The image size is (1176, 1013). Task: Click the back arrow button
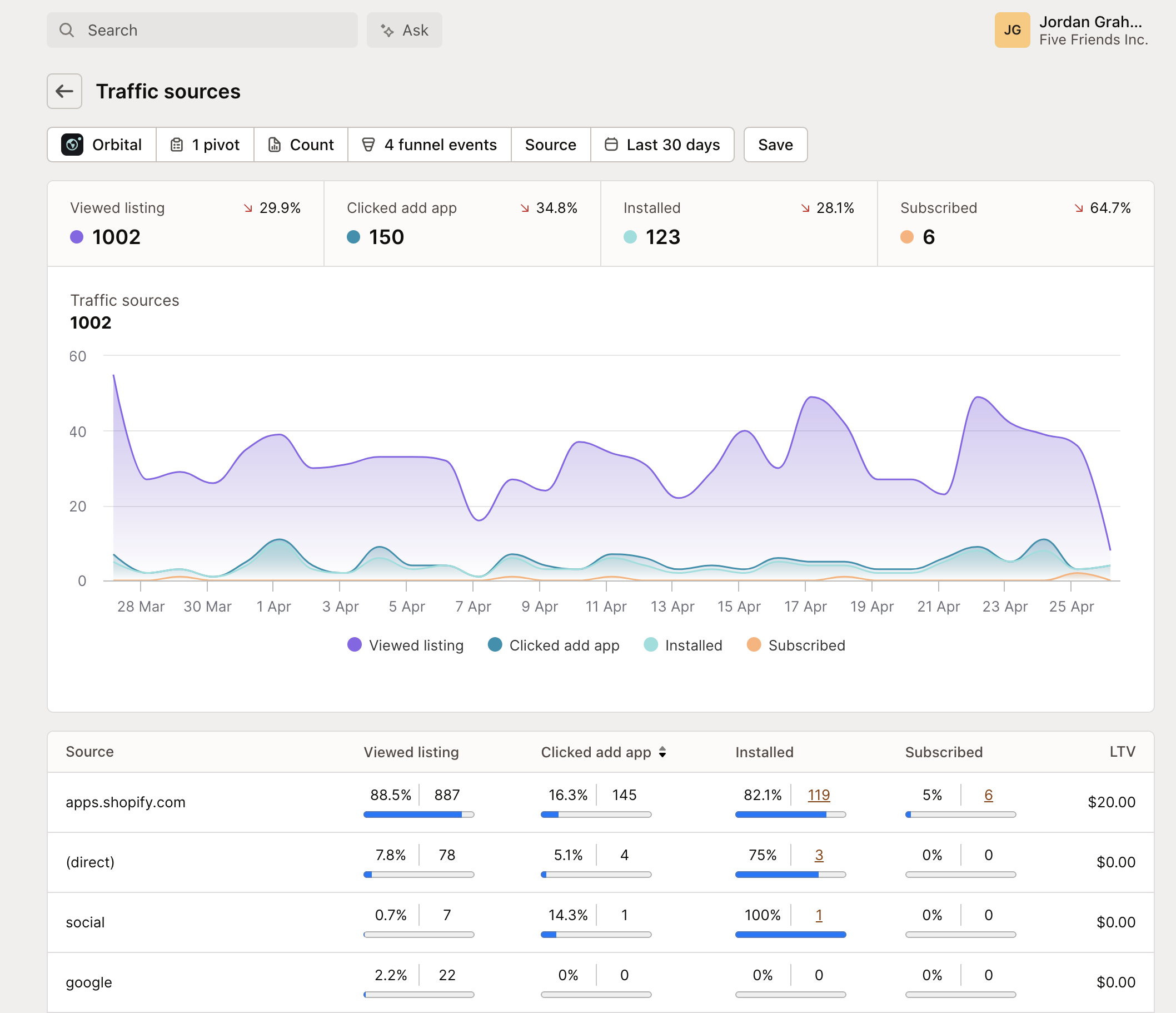point(64,91)
